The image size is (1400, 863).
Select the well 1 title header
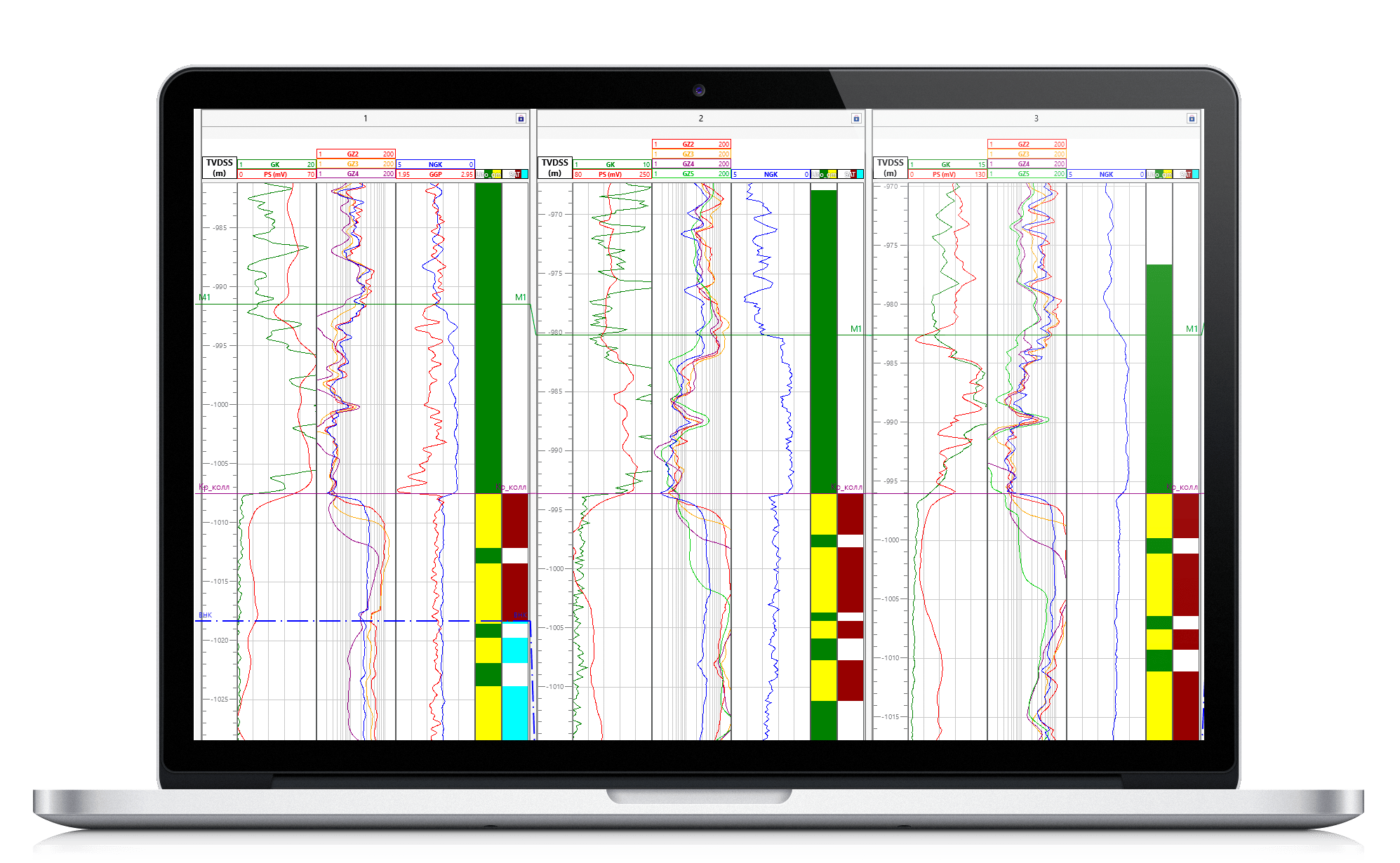(365, 119)
